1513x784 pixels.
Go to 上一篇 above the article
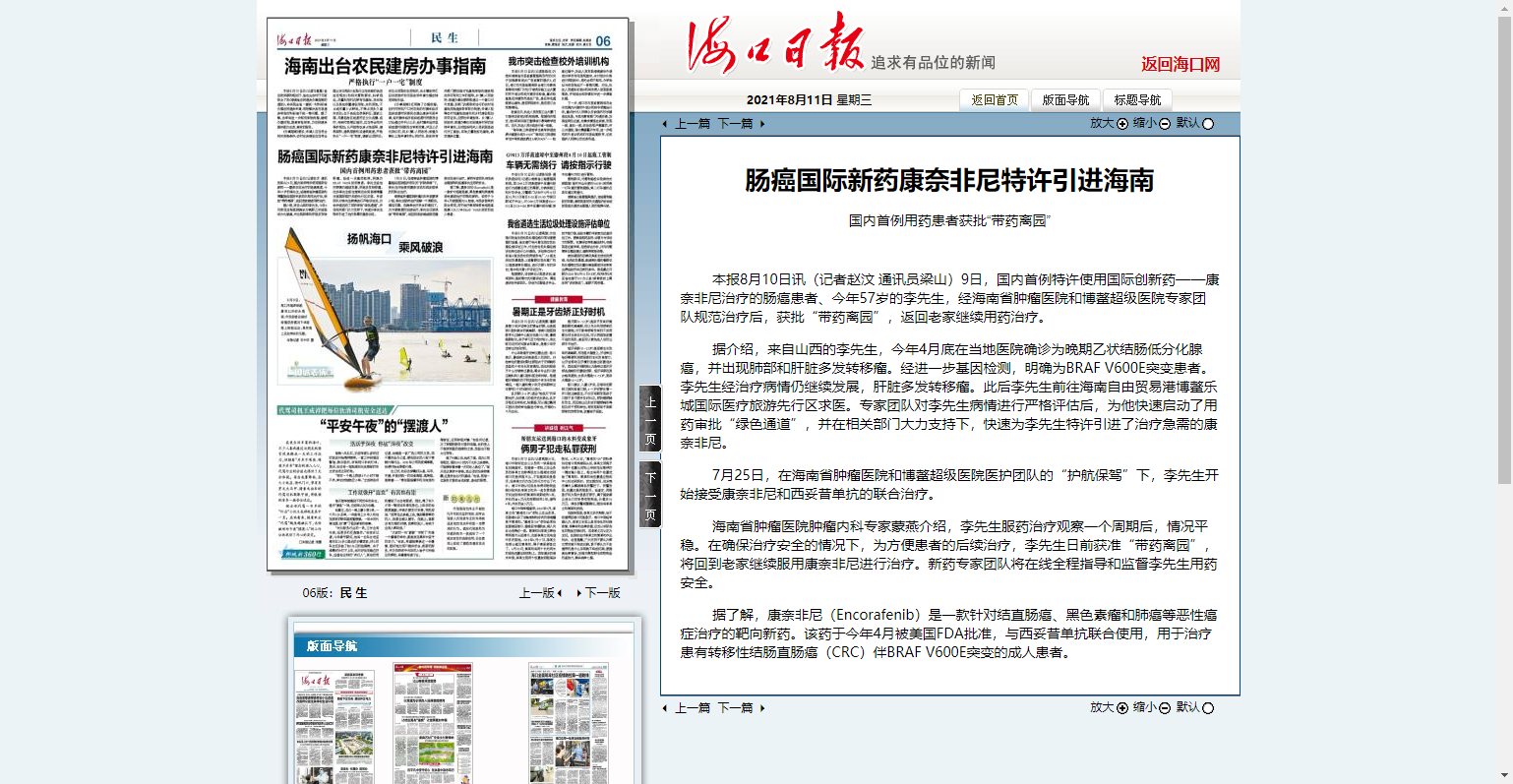coord(692,124)
